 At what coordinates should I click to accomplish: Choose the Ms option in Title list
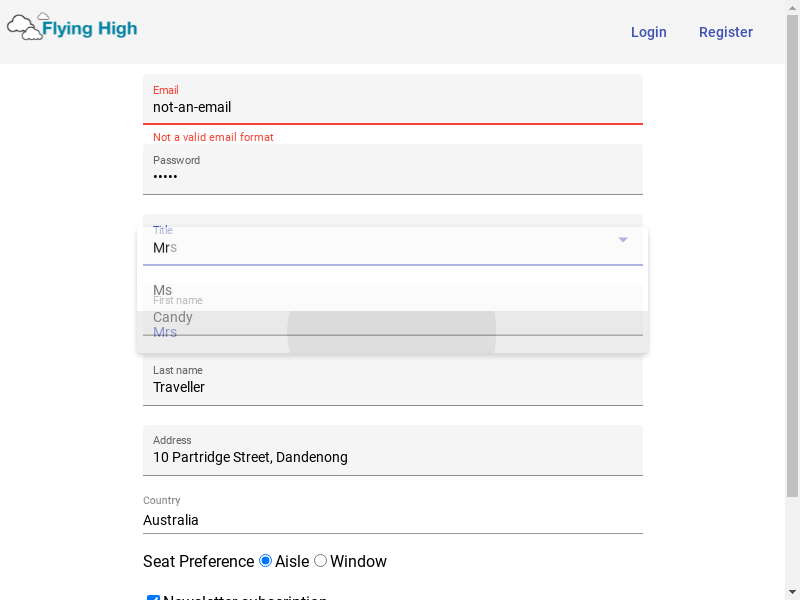coord(392,290)
